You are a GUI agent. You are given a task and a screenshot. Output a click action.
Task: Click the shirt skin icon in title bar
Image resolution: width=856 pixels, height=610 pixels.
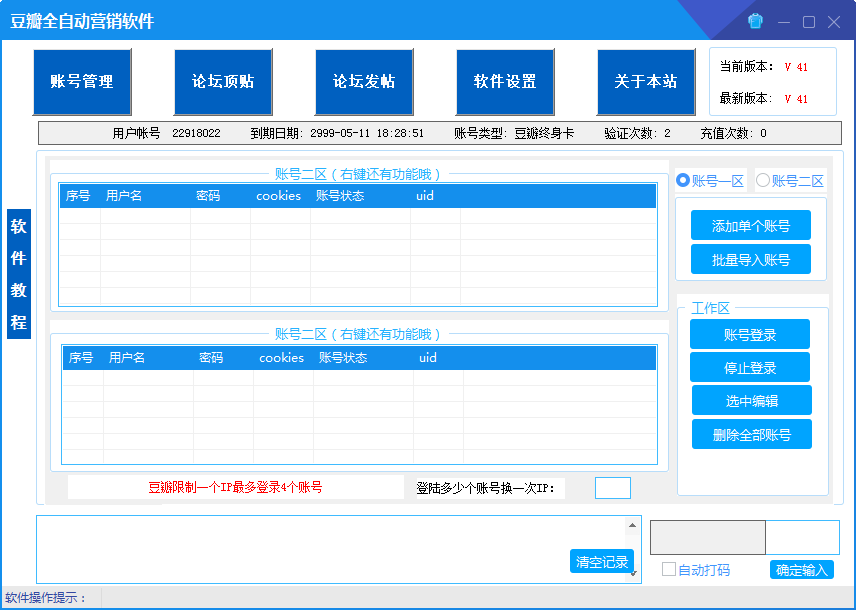(755, 21)
